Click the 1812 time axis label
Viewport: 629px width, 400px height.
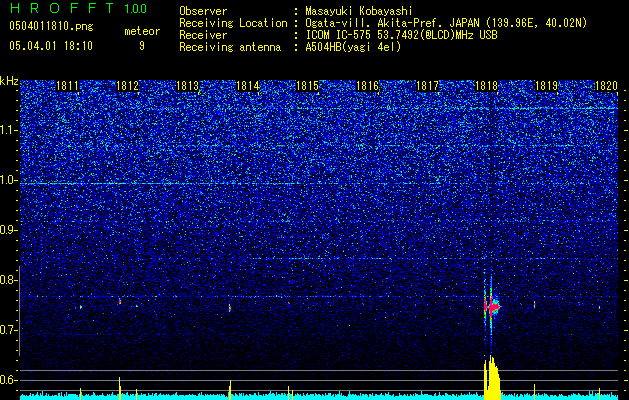click(x=127, y=86)
